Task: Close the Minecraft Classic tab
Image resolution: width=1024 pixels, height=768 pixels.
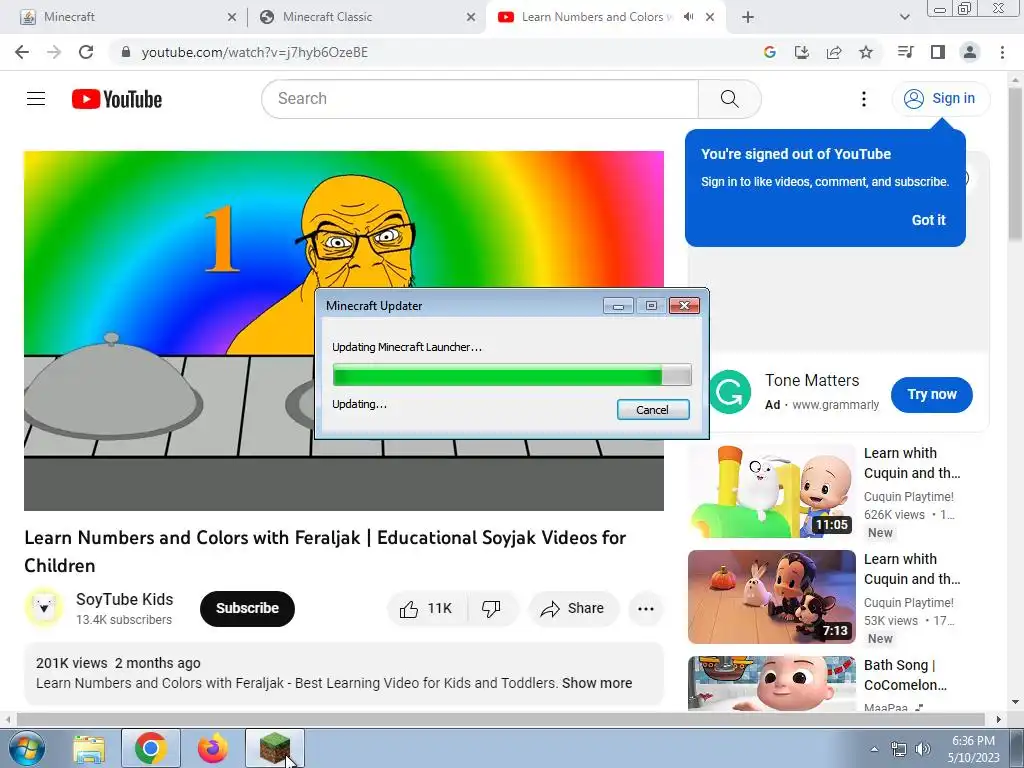Action: (x=471, y=18)
